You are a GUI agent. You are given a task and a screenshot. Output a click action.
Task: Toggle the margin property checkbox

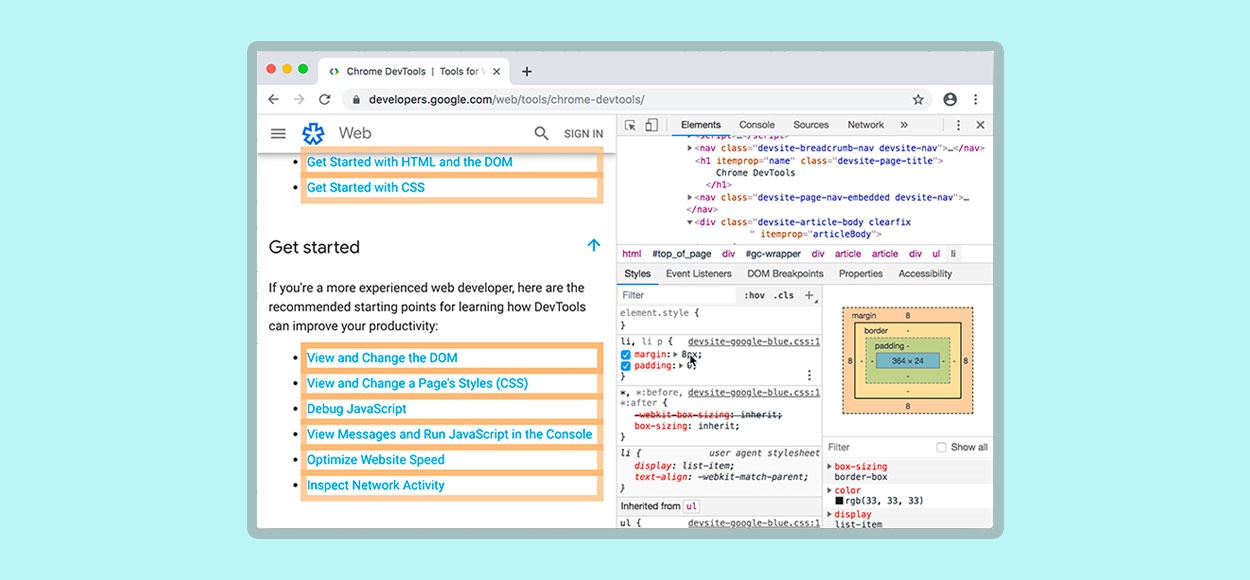coord(626,354)
